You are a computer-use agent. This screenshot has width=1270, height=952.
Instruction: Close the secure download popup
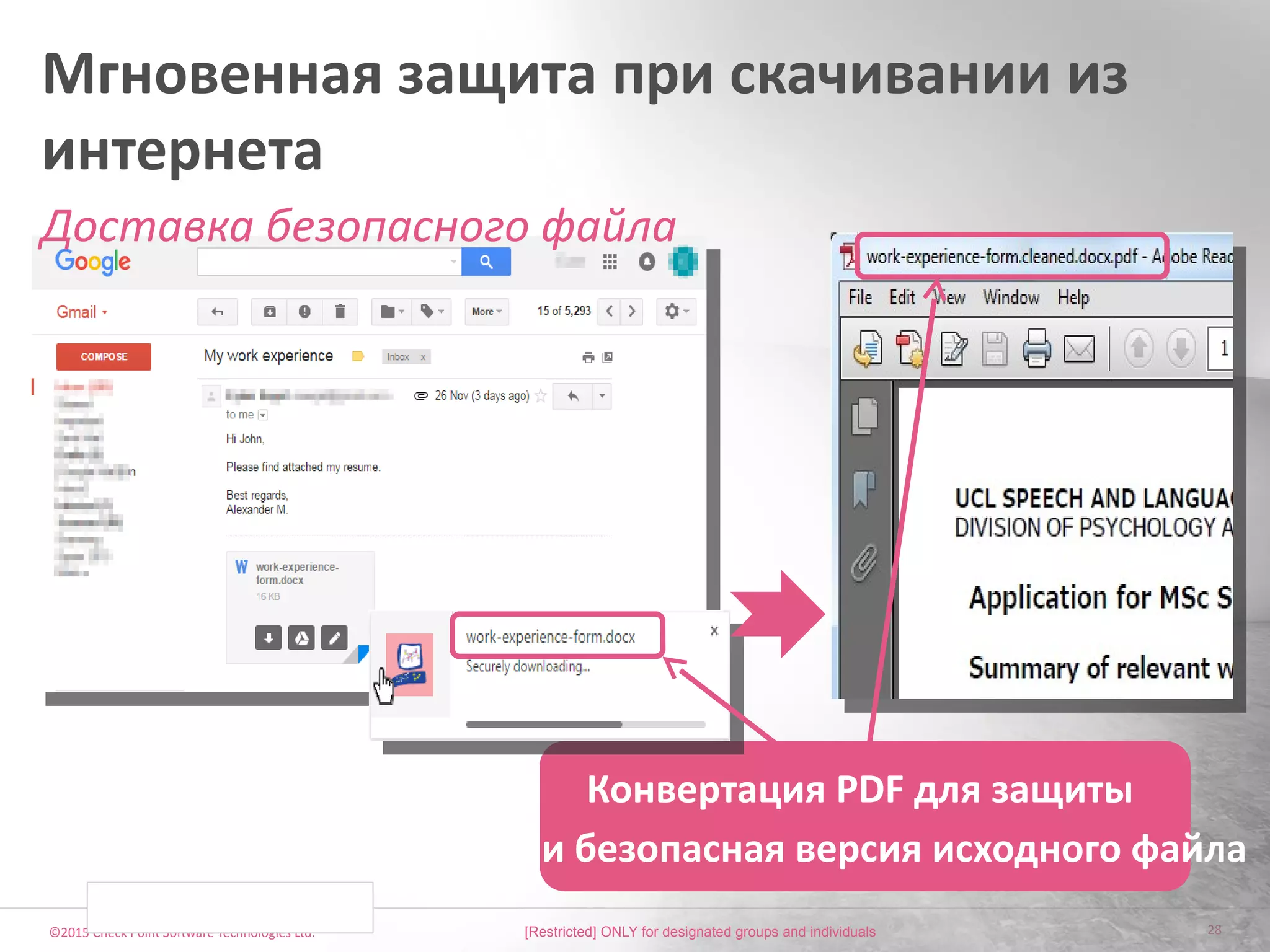pyautogui.click(x=714, y=630)
